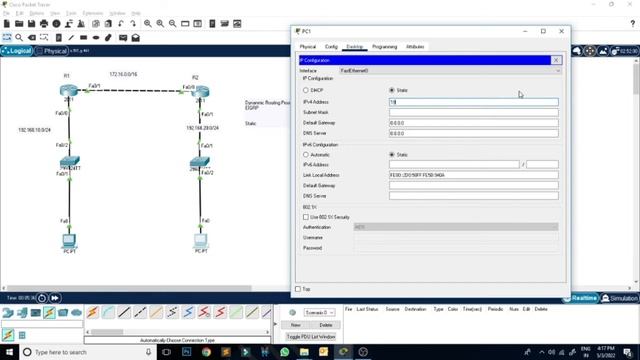Click router R2 on the workspace

(200, 91)
